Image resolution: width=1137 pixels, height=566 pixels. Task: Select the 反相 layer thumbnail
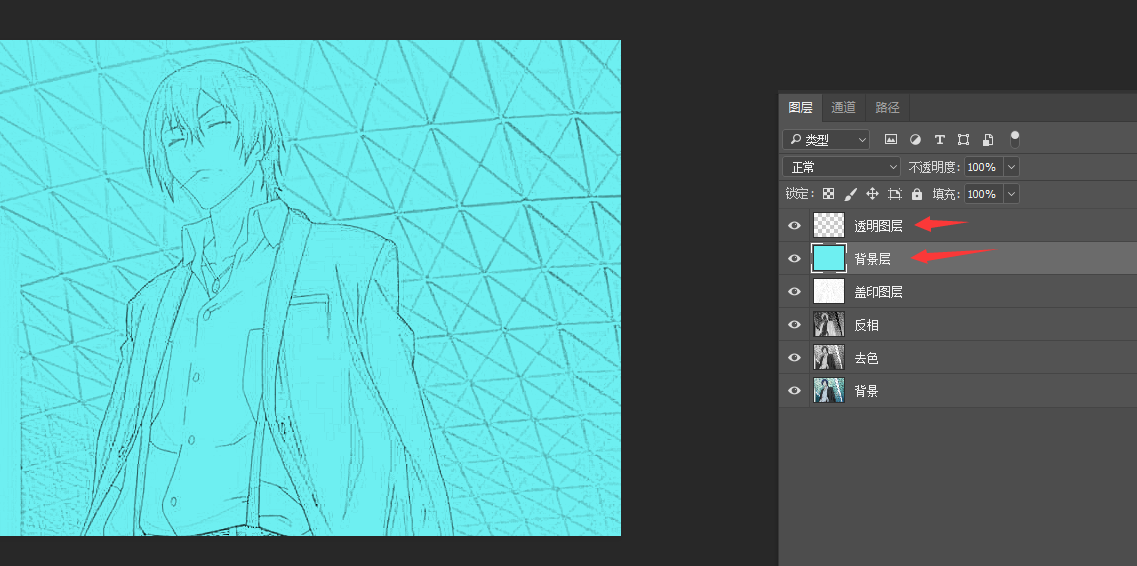pos(829,325)
